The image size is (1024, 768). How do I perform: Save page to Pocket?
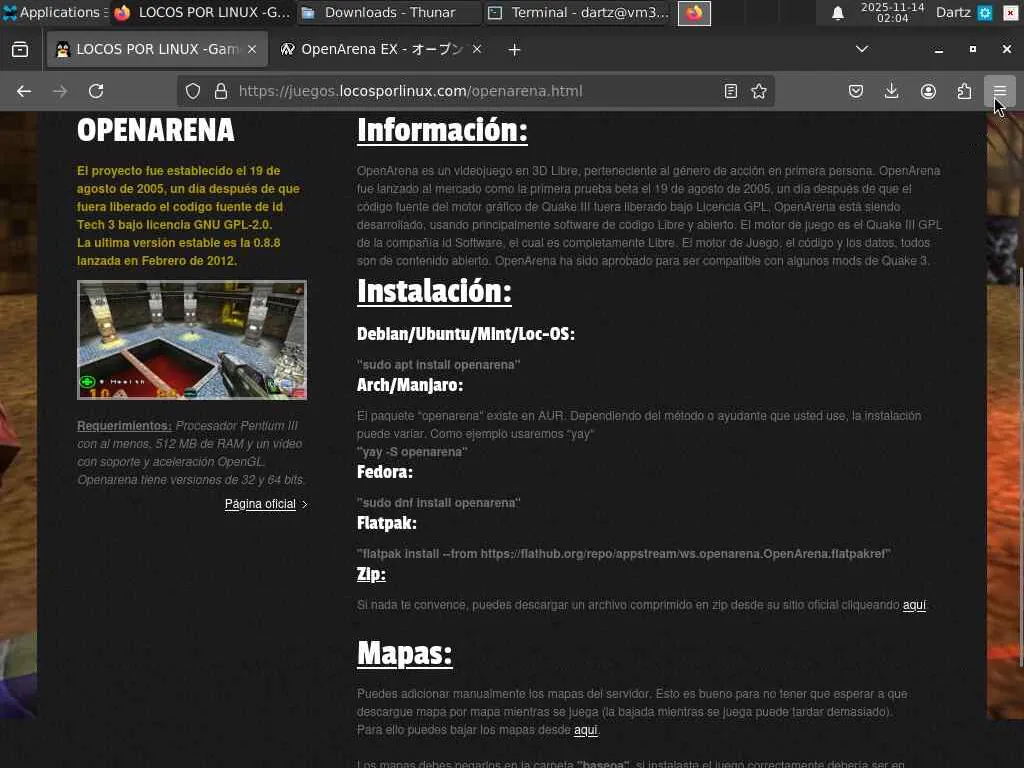pyautogui.click(x=856, y=91)
